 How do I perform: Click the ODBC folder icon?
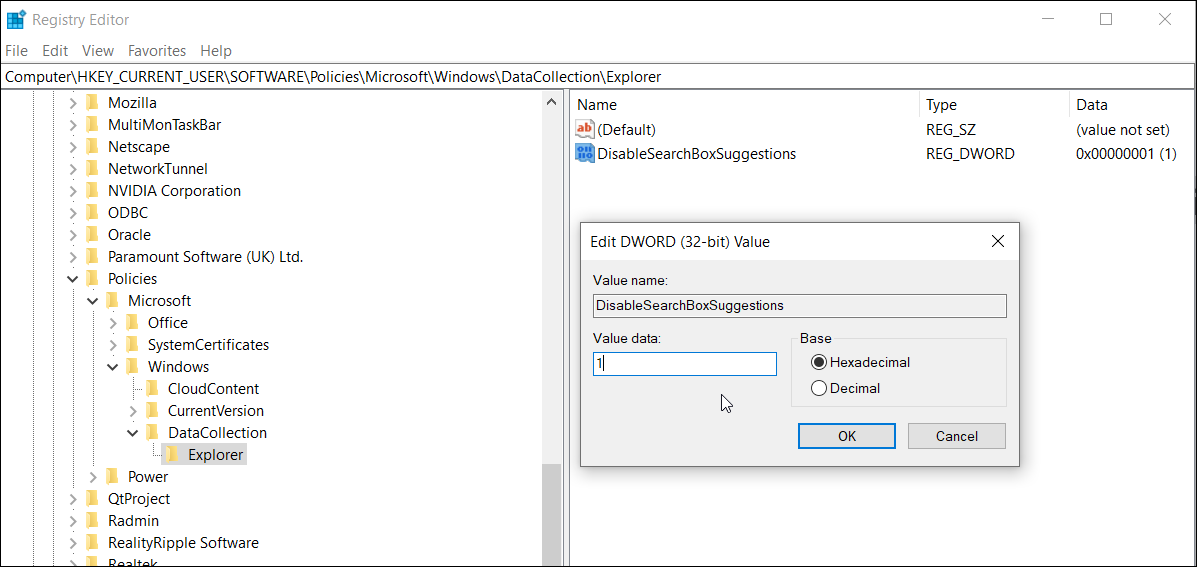tap(93, 213)
